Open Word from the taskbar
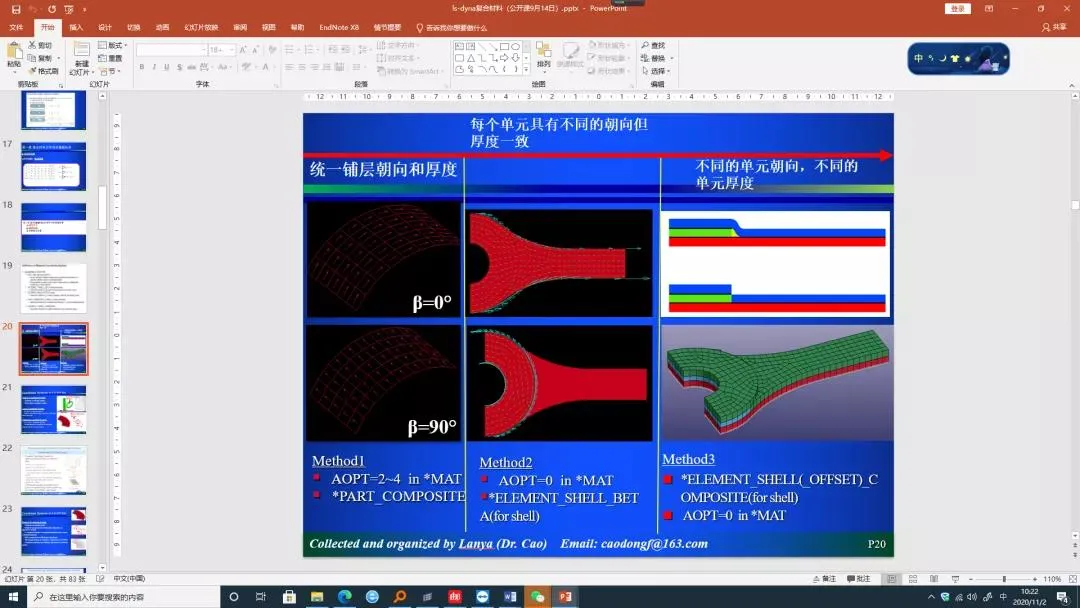1080x608 pixels. click(x=510, y=597)
